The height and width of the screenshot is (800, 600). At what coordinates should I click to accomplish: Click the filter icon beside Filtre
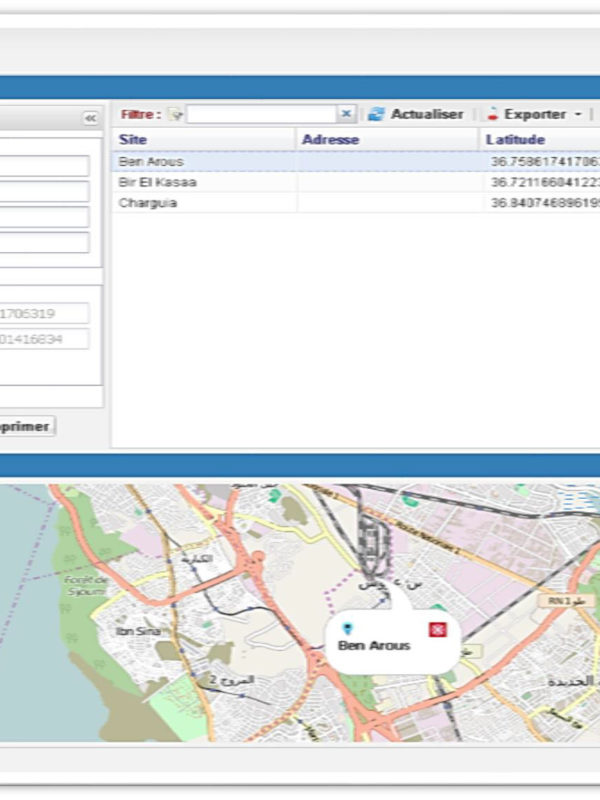click(x=176, y=115)
